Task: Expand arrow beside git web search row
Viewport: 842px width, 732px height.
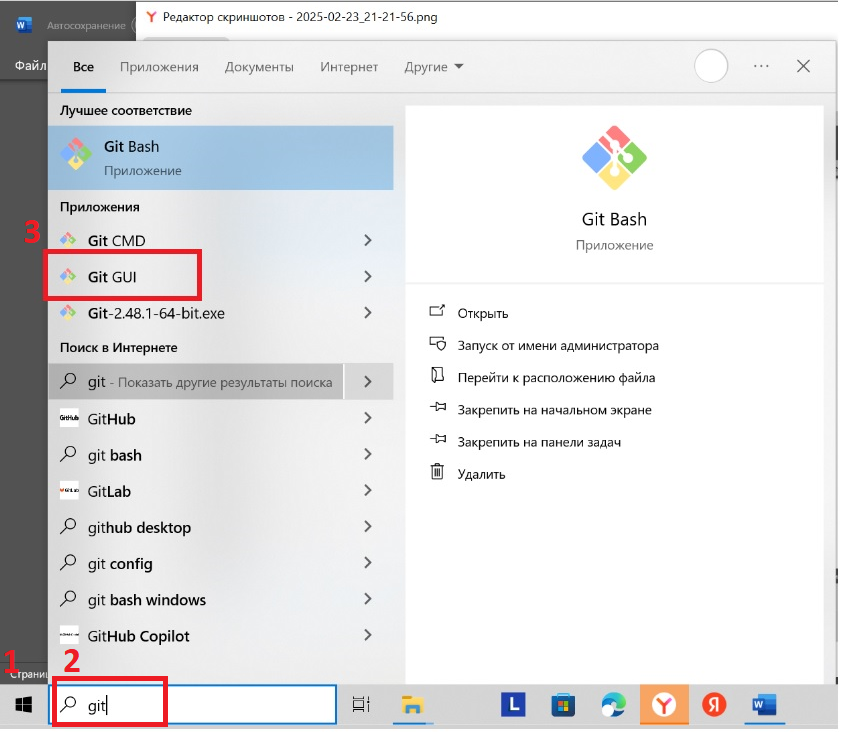Action: [368, 382]
